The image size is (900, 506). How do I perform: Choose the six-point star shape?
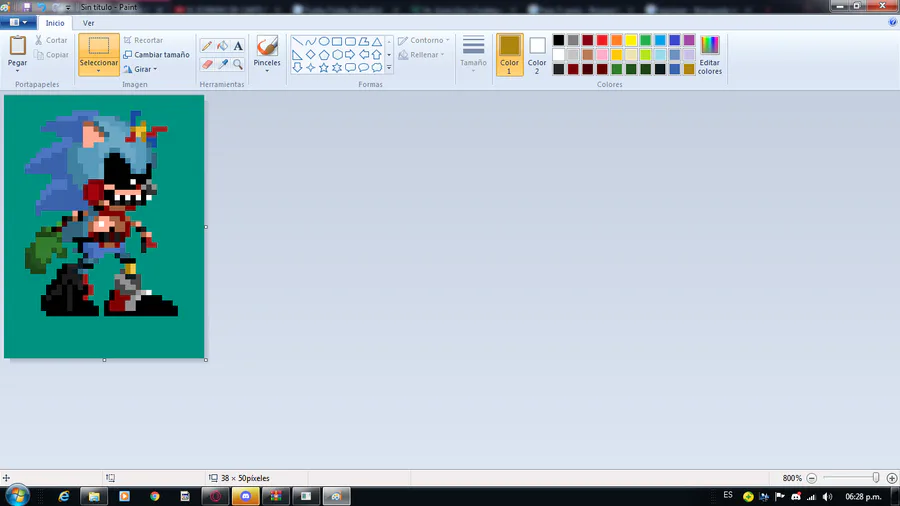click(x=337, y=68)
